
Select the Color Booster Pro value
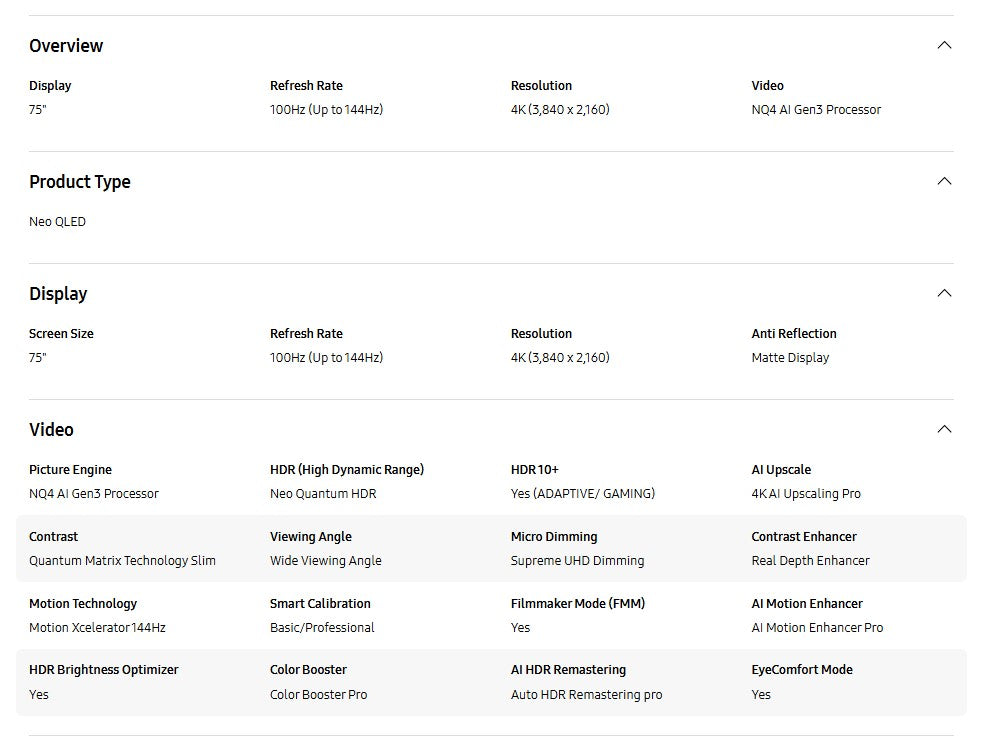[318, 695]
